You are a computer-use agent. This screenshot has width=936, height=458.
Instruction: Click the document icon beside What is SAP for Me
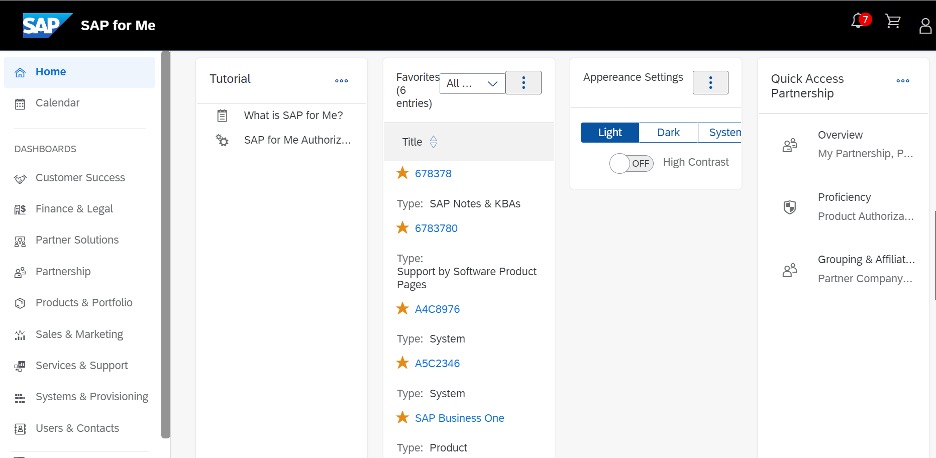click(222, 116)
